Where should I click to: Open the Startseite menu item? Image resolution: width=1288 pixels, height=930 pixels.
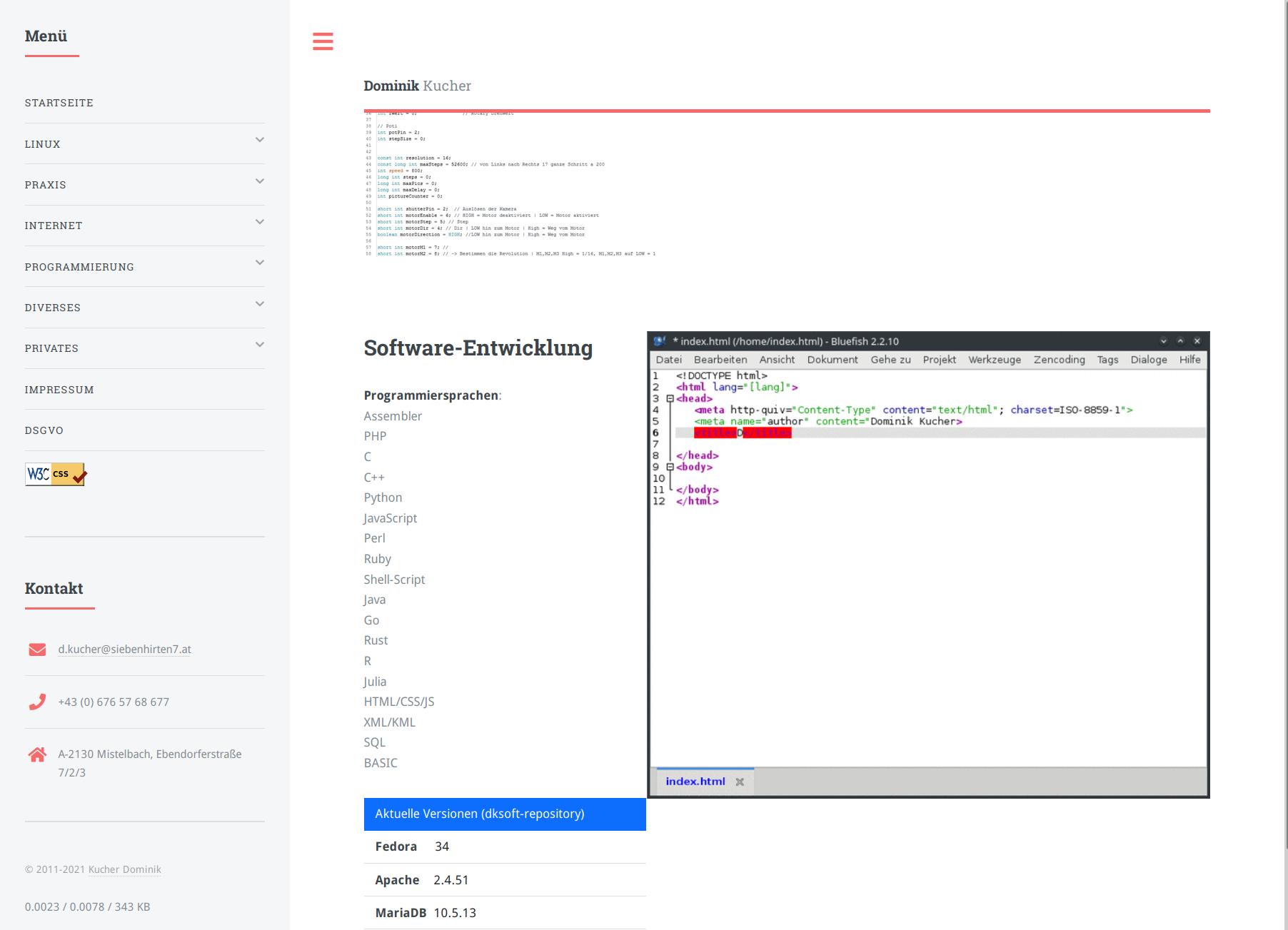59,103
